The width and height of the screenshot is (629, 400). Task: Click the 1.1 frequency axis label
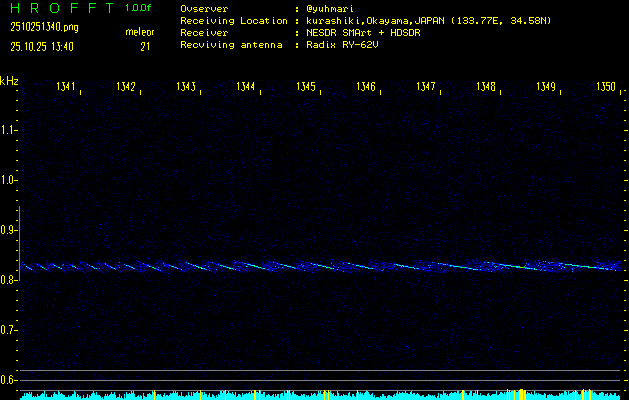point(9,130)
